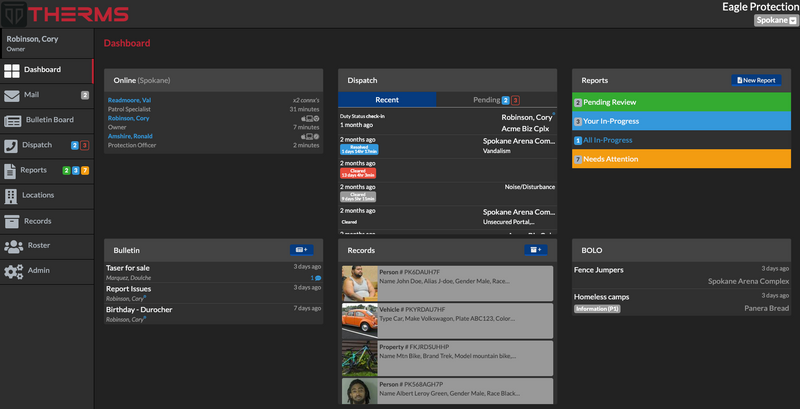
Task: Click the Mail envelope icon
Action: [x=12, y=96]
